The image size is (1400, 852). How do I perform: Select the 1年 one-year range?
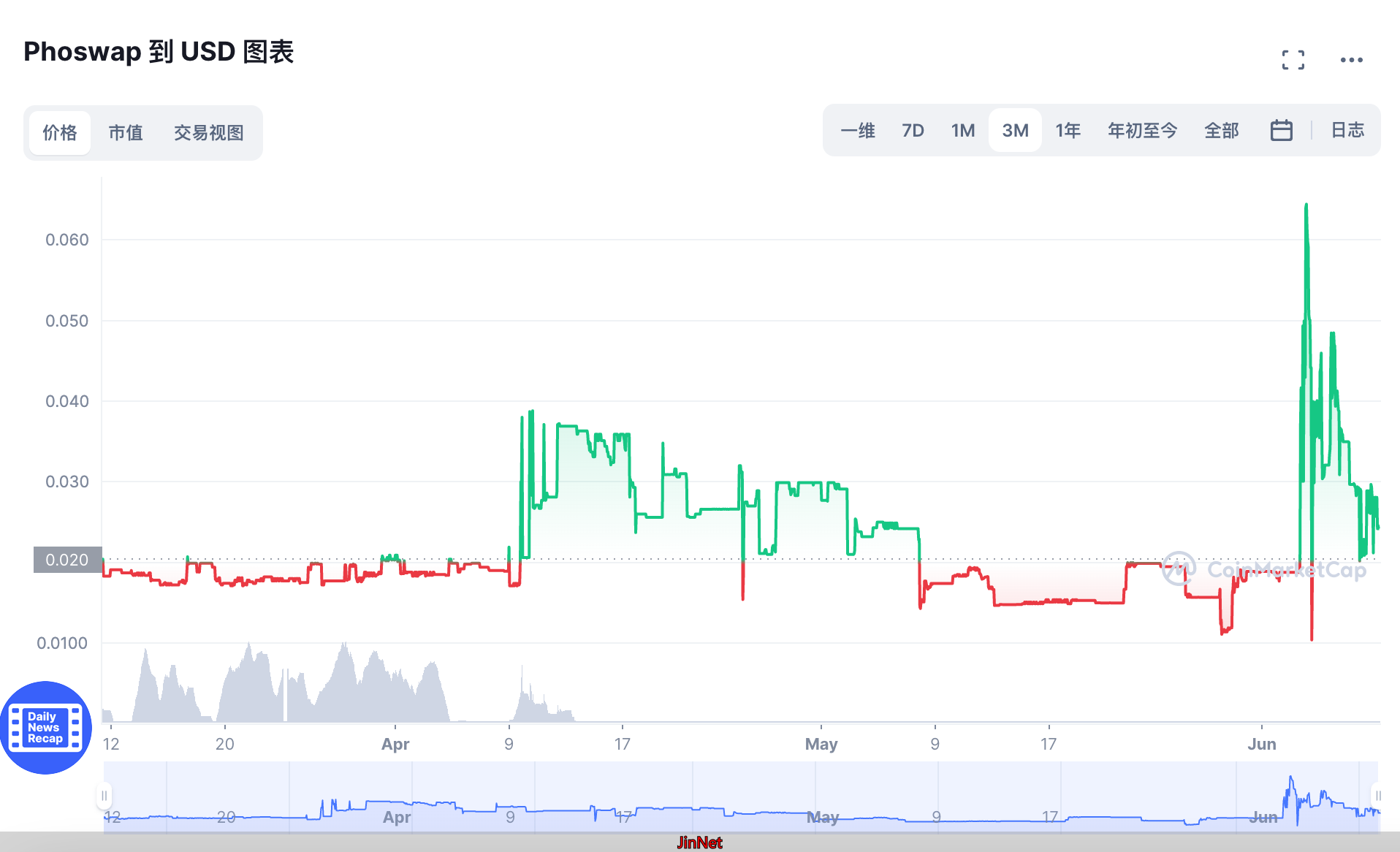pyautogui.click(x=1068, y=131)
